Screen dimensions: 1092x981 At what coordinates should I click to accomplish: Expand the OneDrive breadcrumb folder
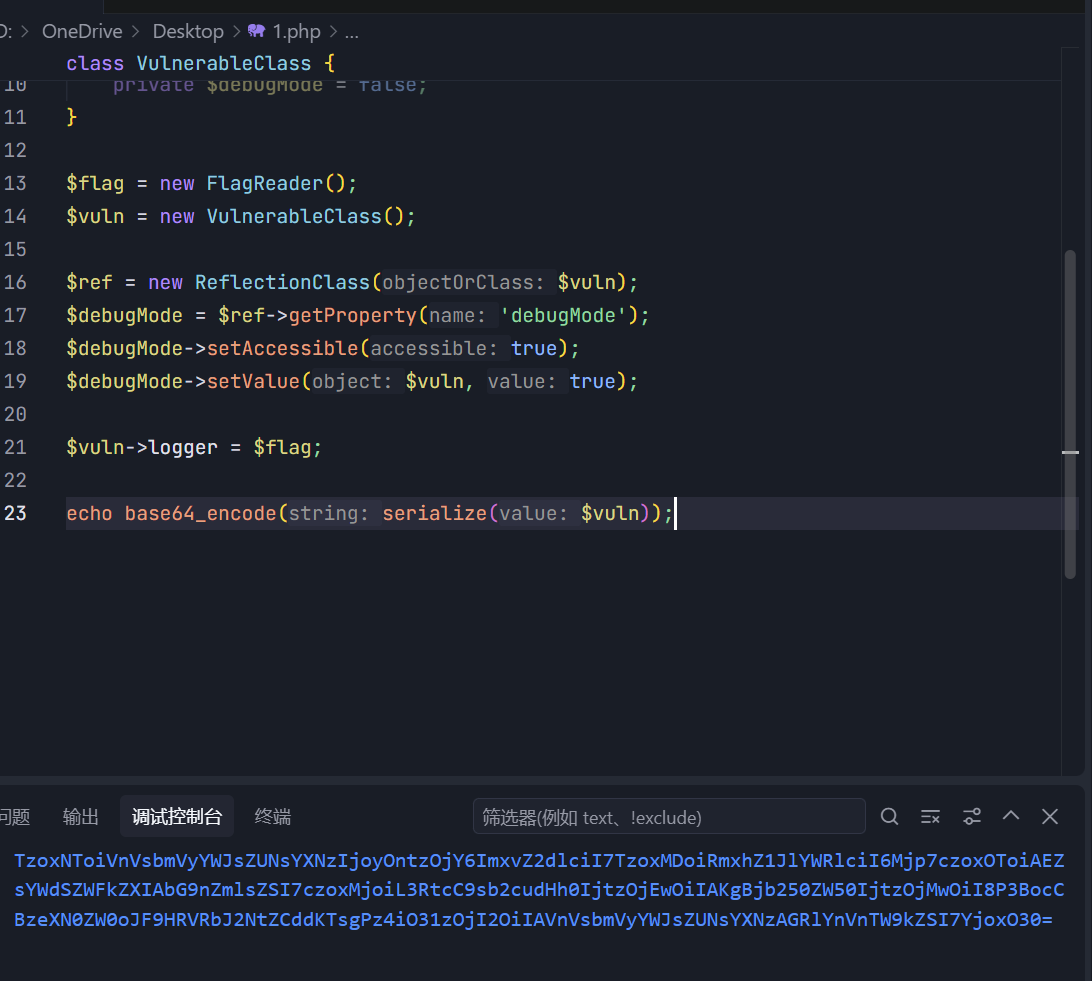click(82, 31)
